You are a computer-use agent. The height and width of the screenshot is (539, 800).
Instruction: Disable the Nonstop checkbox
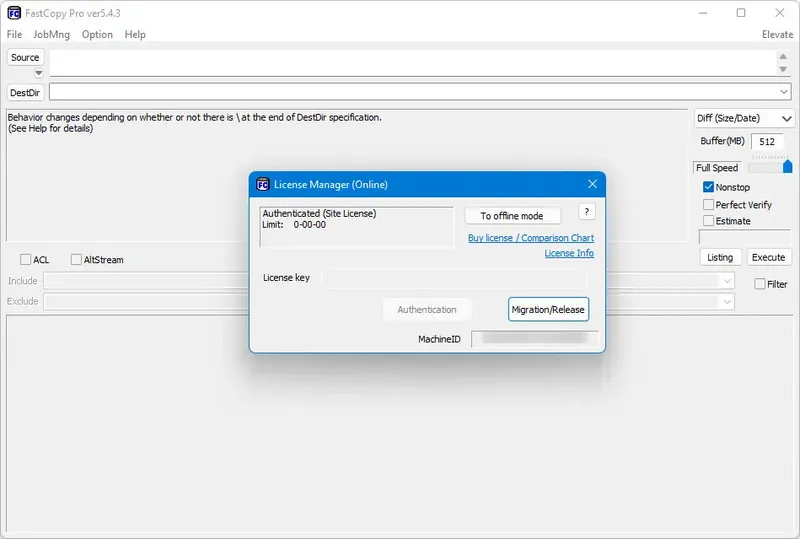[708, 187]
